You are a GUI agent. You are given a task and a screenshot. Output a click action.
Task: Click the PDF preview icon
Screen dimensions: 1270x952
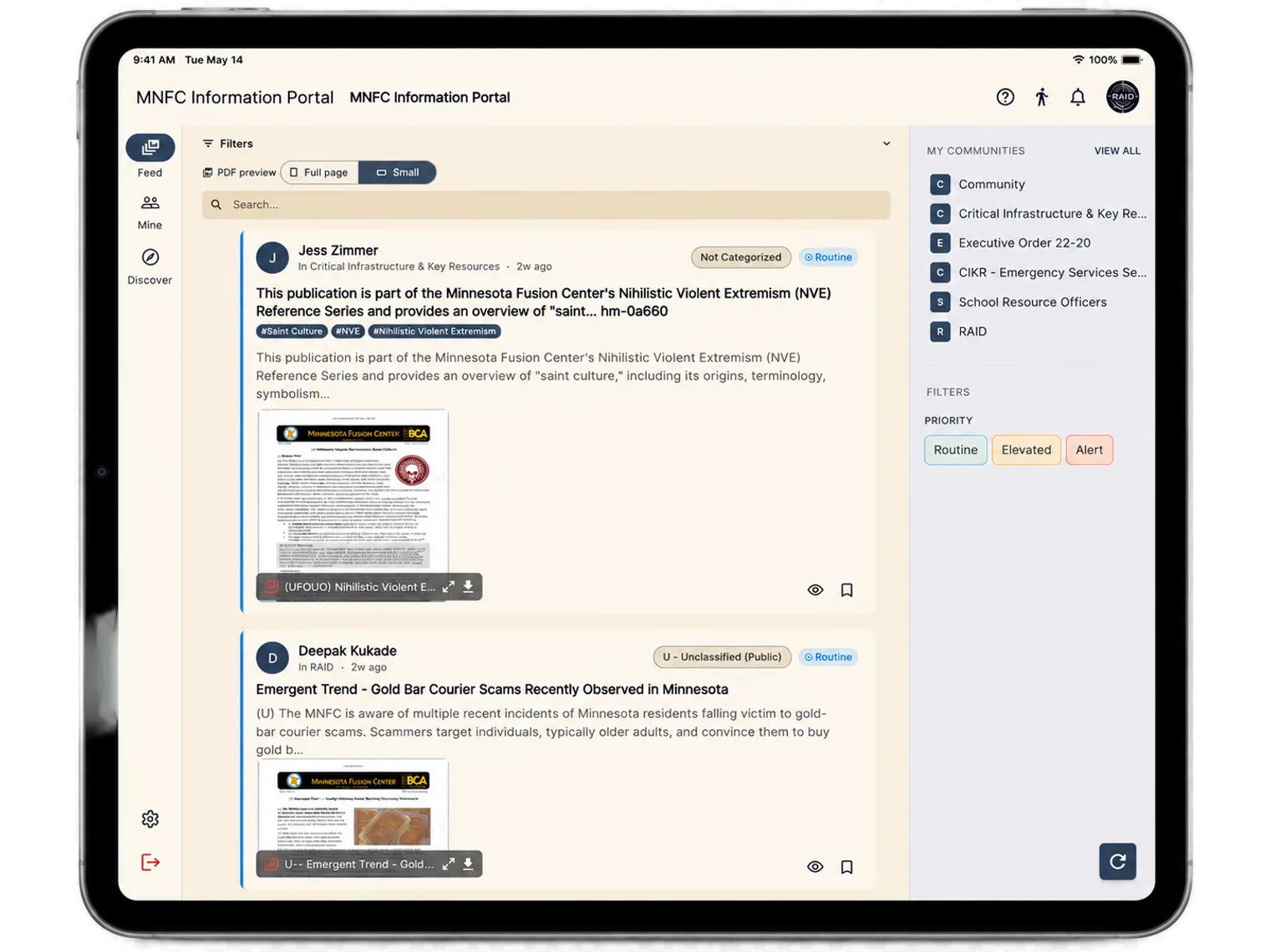coord(208,173)
